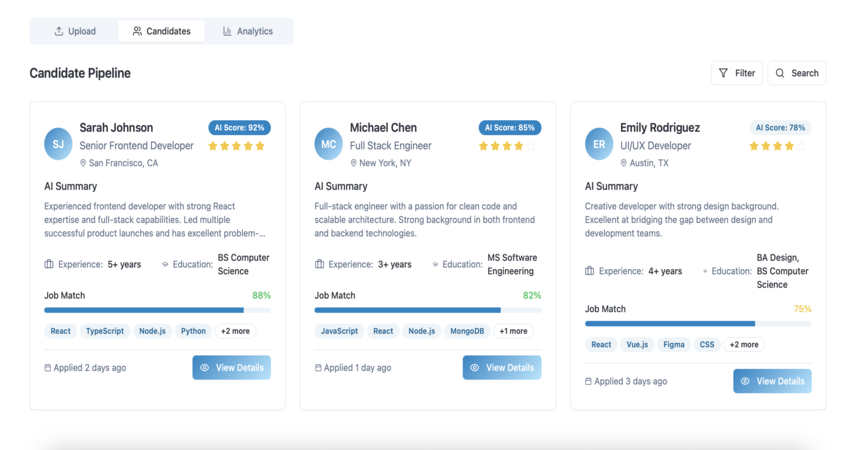This screenshot has height=450, width=856.
Task: Click the calendar icon beside Applied 3 days ago
Action: (588, 381)
